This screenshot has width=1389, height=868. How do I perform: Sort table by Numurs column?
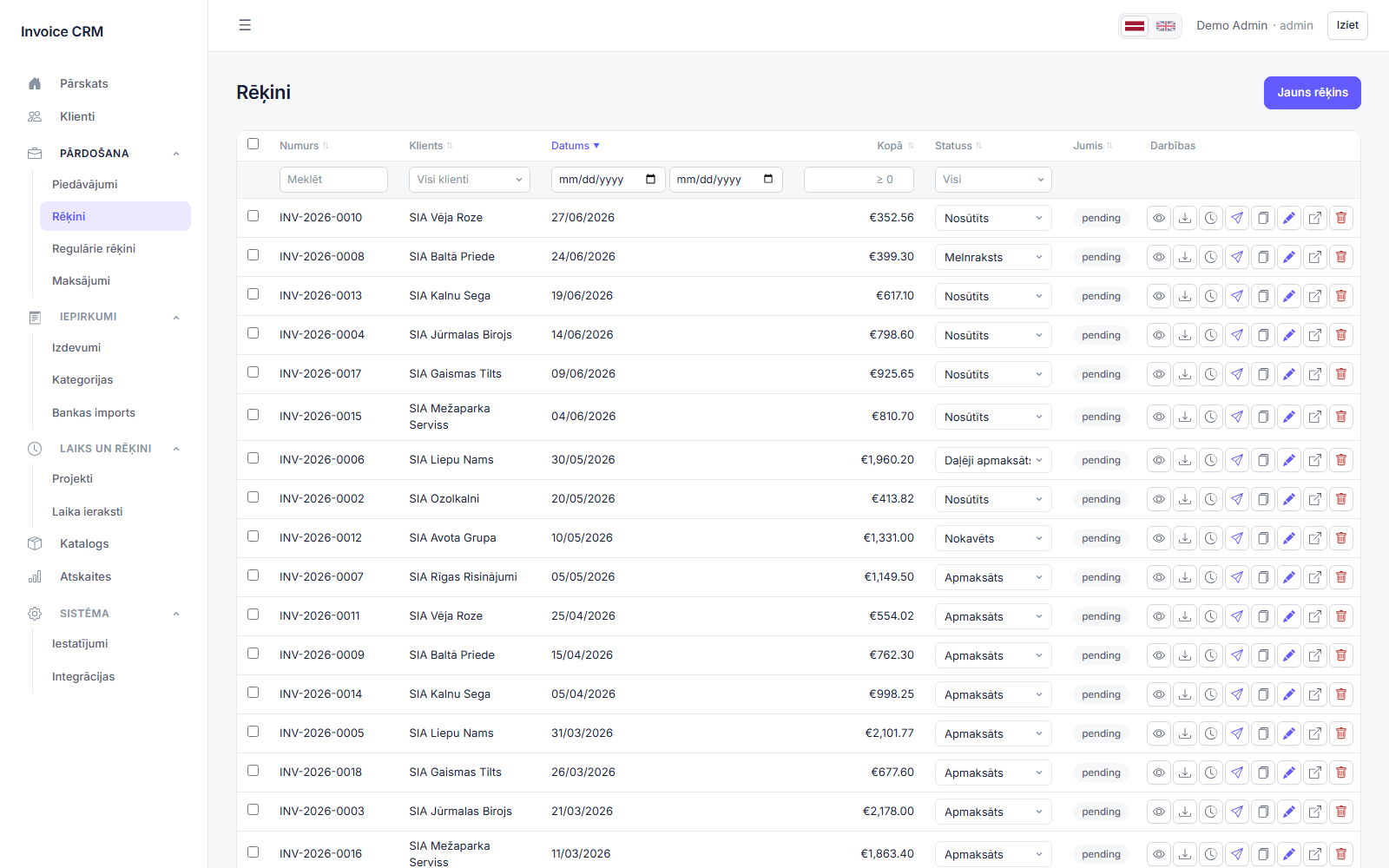tap(304, 146)
